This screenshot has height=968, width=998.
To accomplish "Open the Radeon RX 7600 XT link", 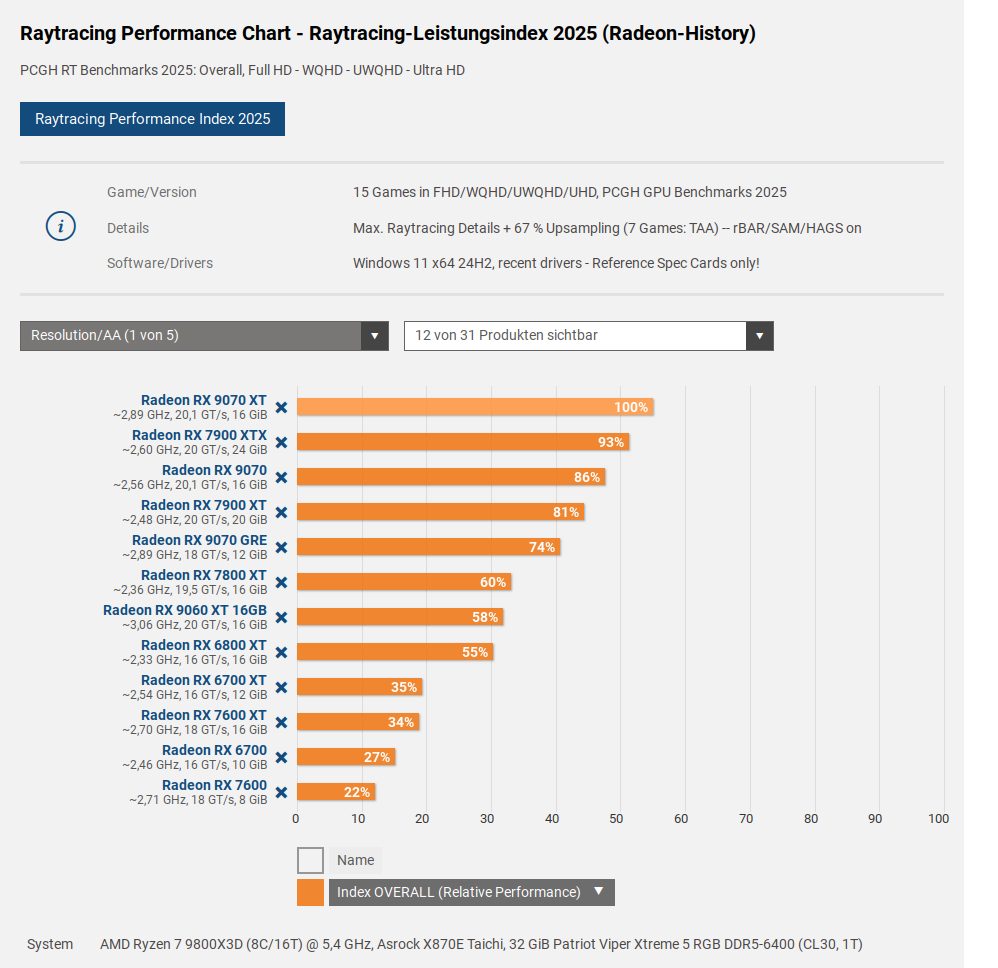I will (x=204, y=715).
